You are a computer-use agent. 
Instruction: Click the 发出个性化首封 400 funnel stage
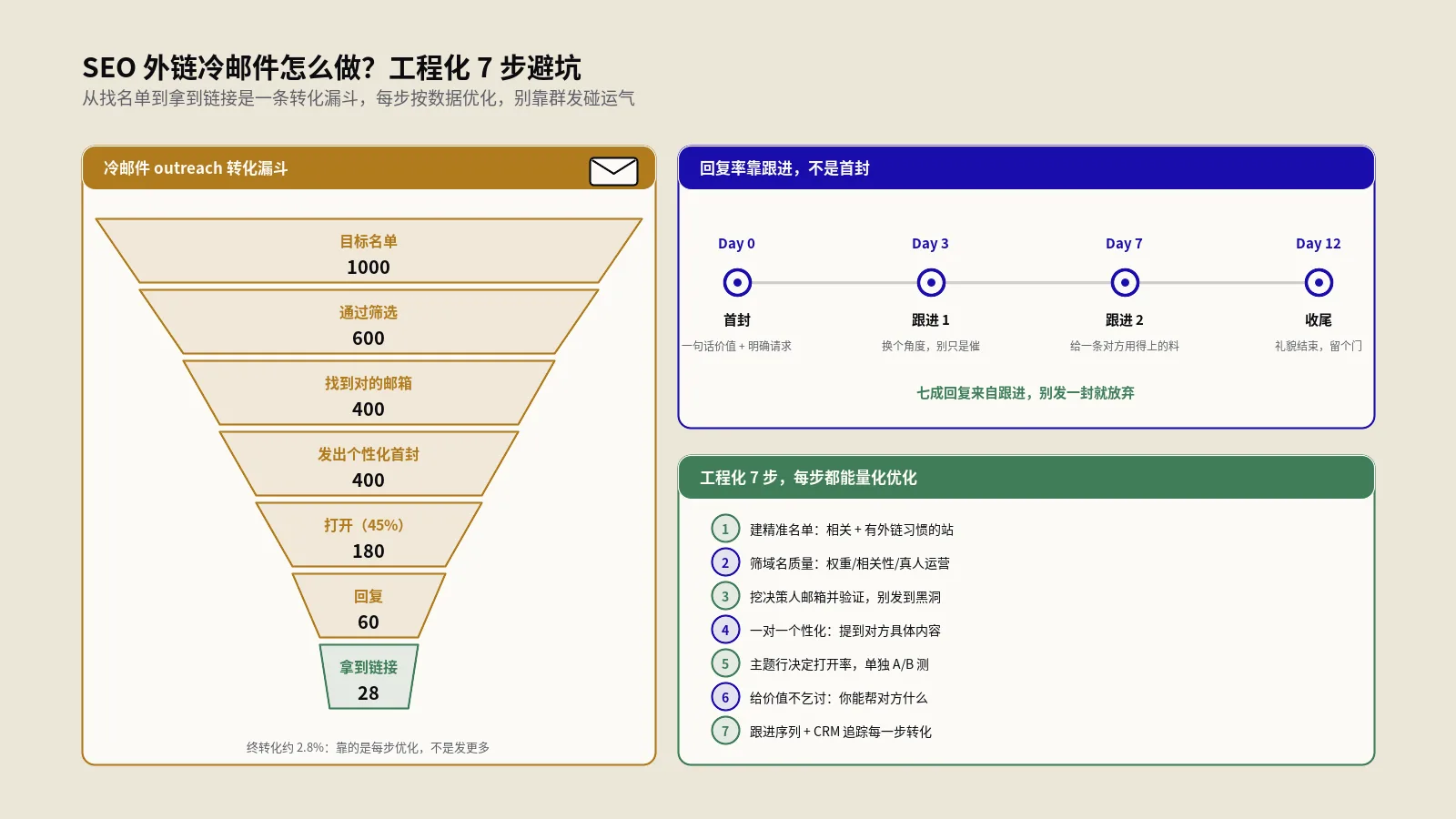369,463
